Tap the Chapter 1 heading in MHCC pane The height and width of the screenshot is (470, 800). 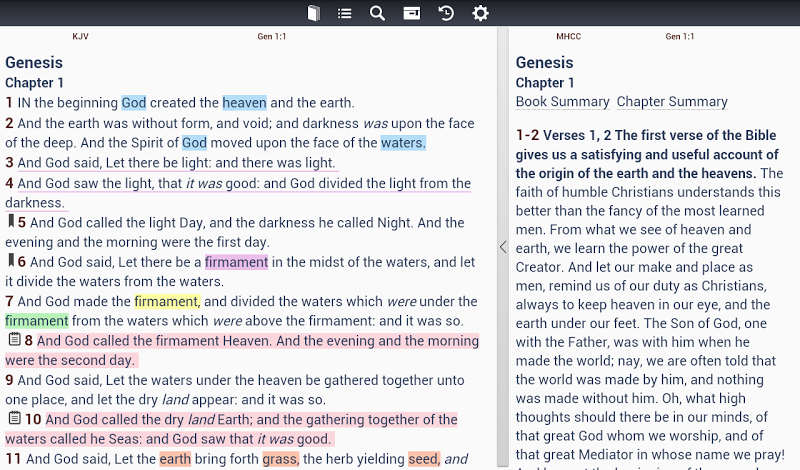tap(544, 83)
